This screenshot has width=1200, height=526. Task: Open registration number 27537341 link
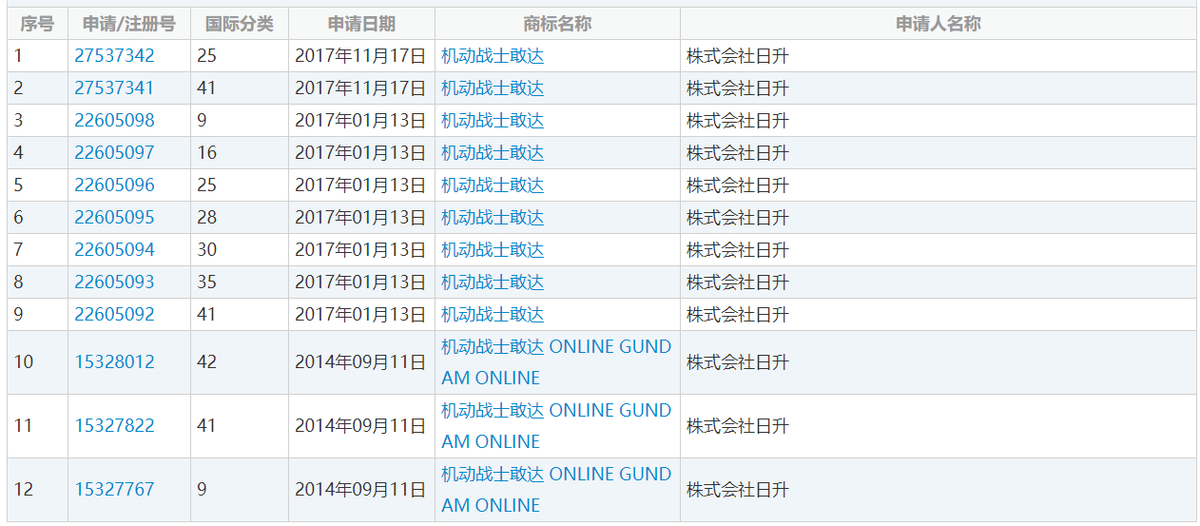[x=114, y=88]
